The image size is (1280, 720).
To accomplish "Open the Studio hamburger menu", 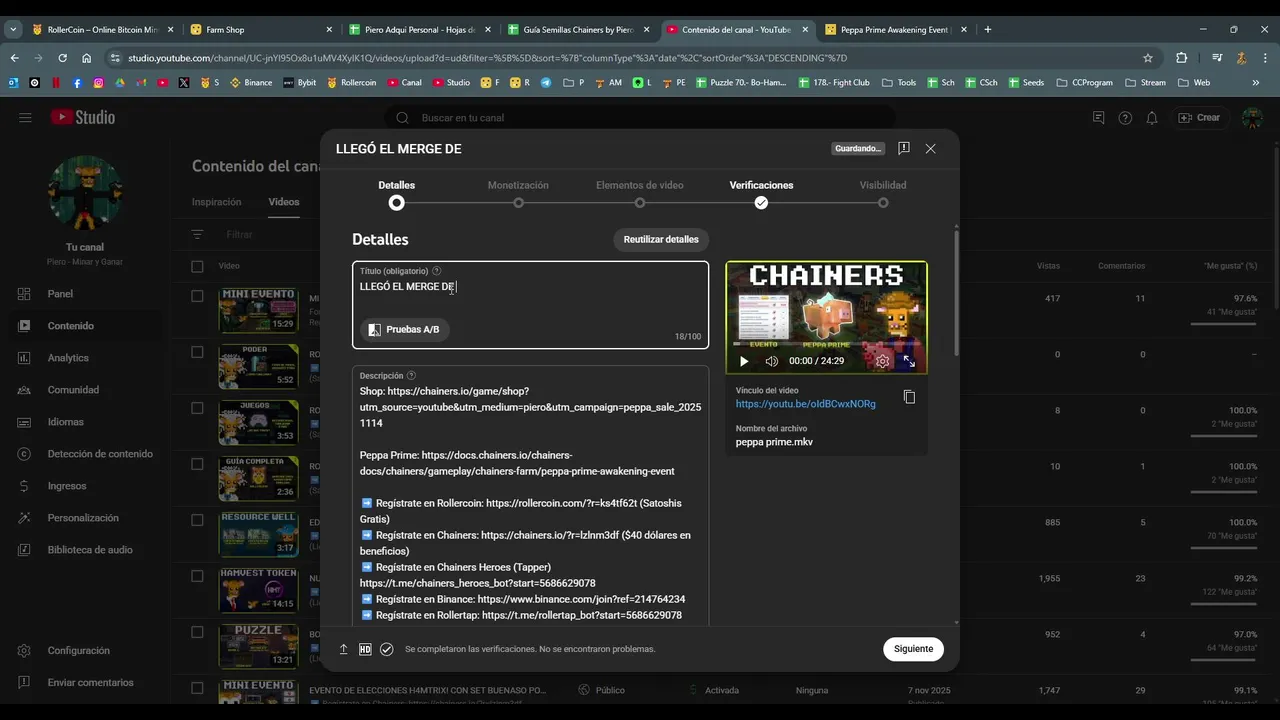I will [25, 118].
